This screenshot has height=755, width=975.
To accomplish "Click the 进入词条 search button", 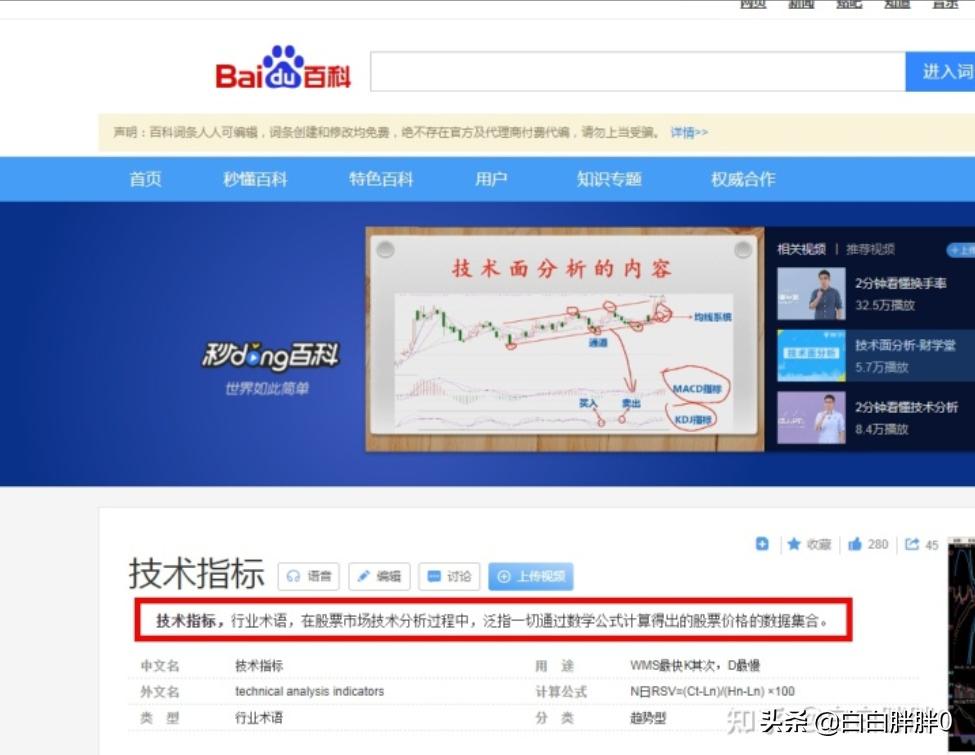I will click(944, 71).
